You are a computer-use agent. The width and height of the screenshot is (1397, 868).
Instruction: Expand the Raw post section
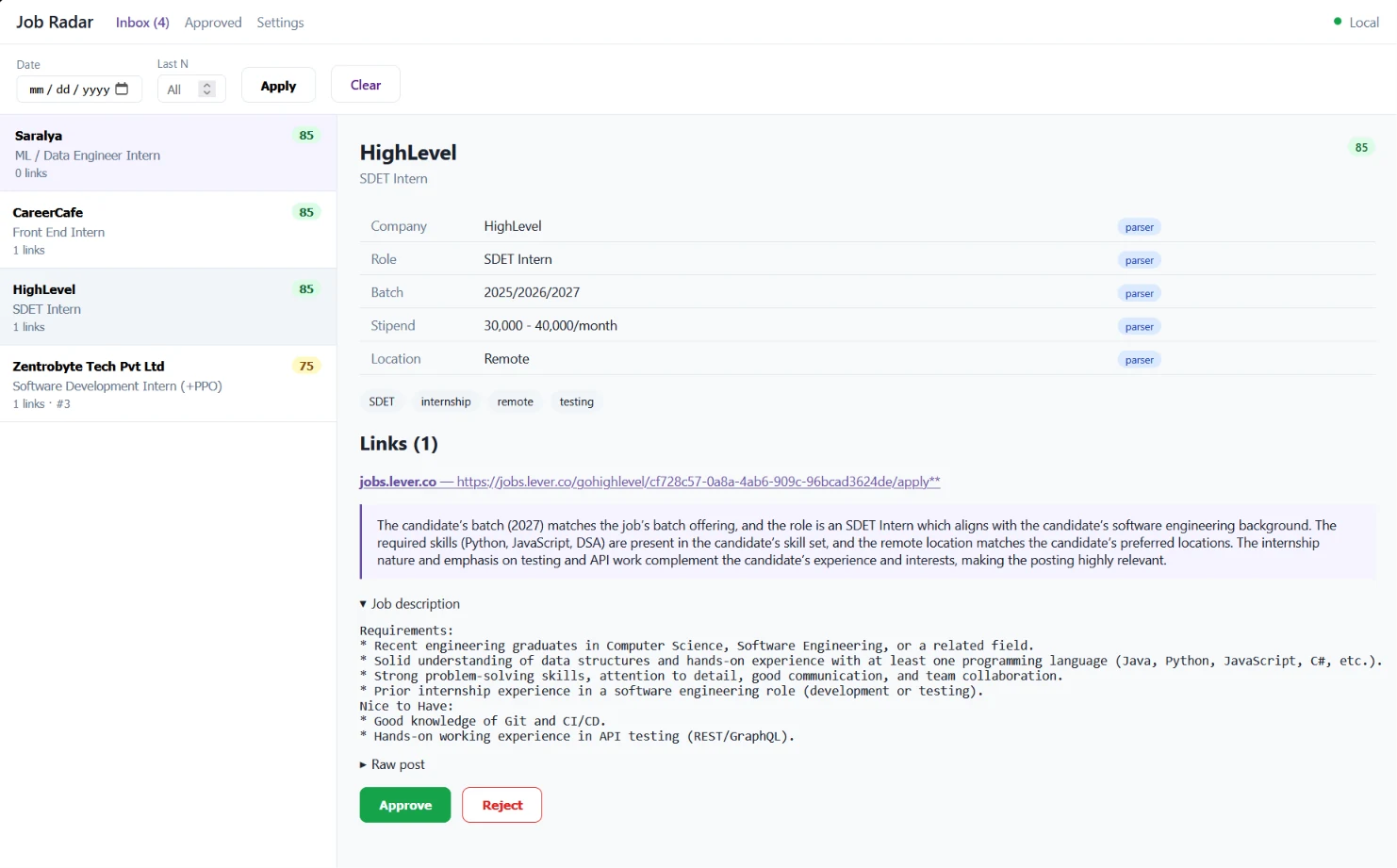tap(392, 764)
